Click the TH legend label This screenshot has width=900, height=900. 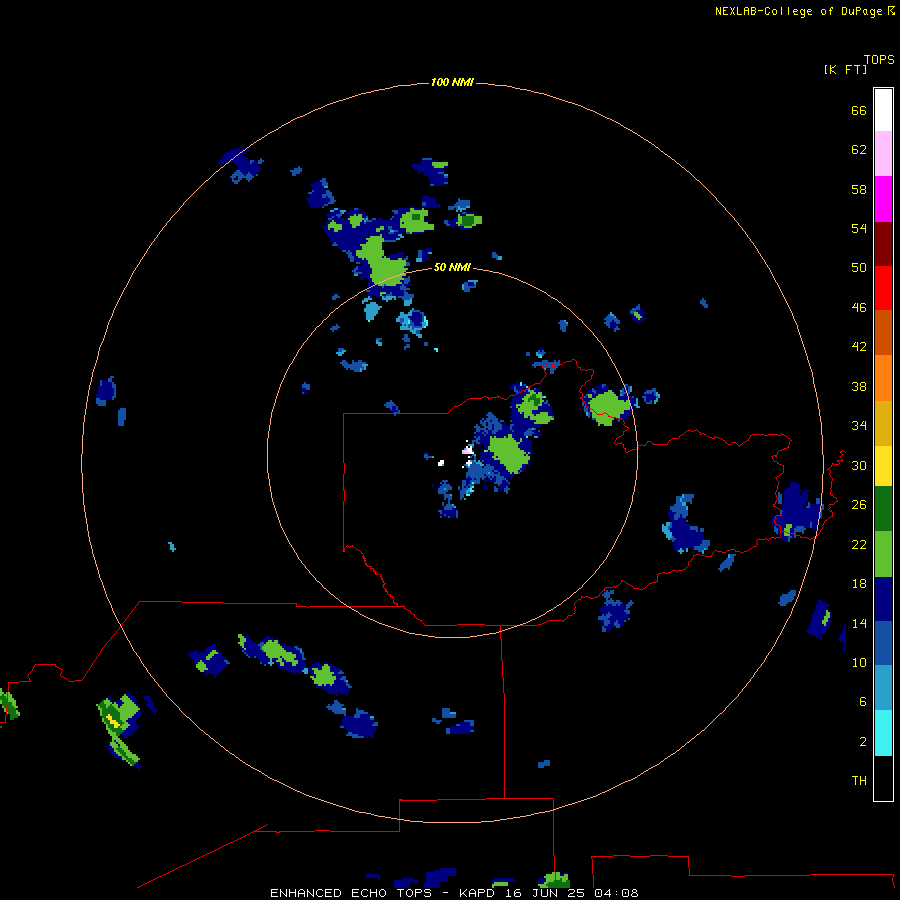859,780
